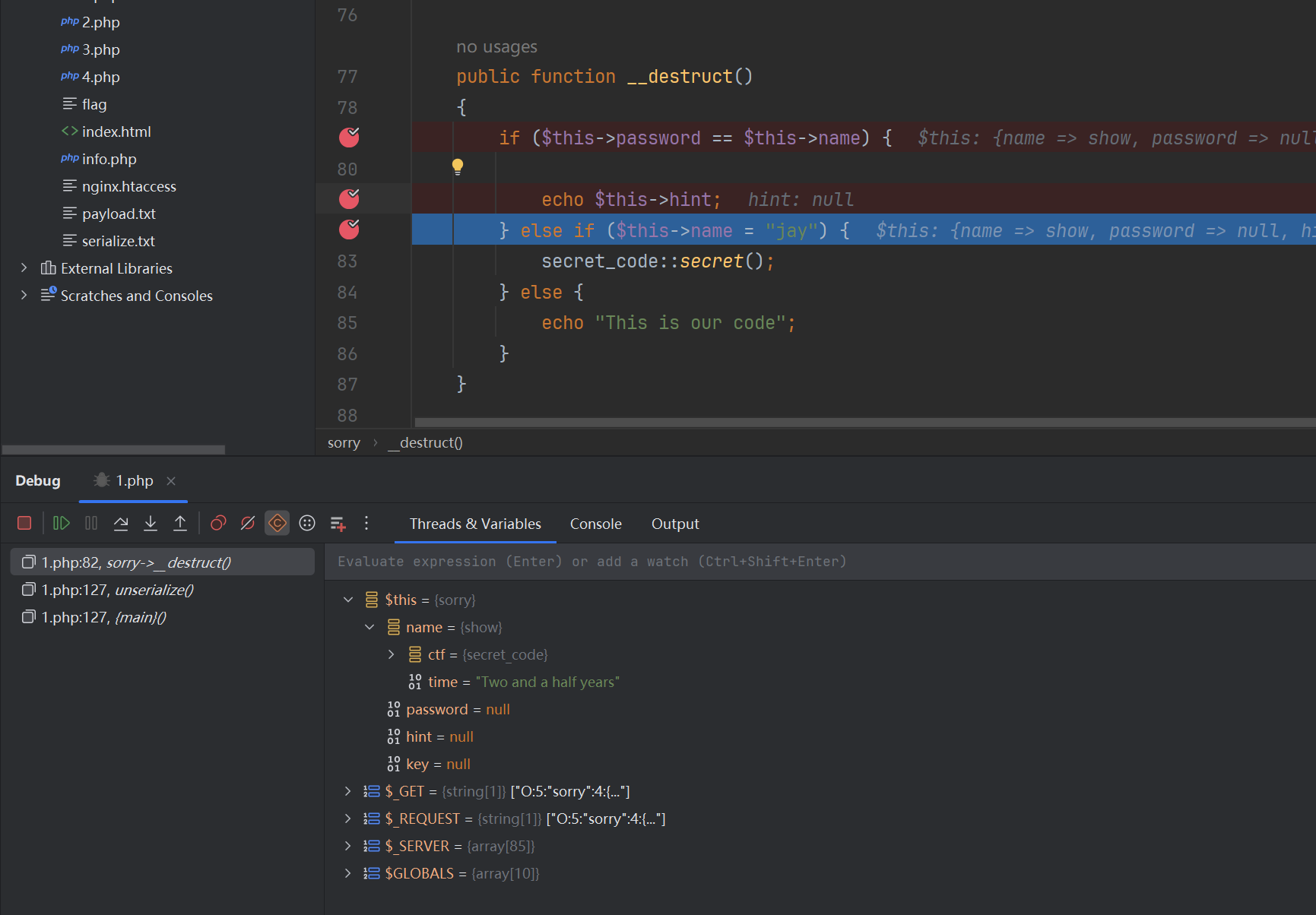Open the View Breakpoints dialog
1316x915 pixels.
click(218, 523)
